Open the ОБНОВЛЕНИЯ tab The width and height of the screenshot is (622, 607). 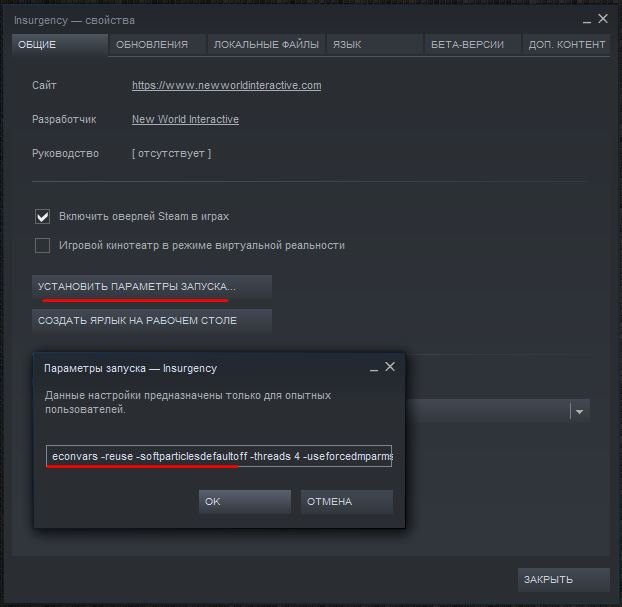[x=157, y=44]
